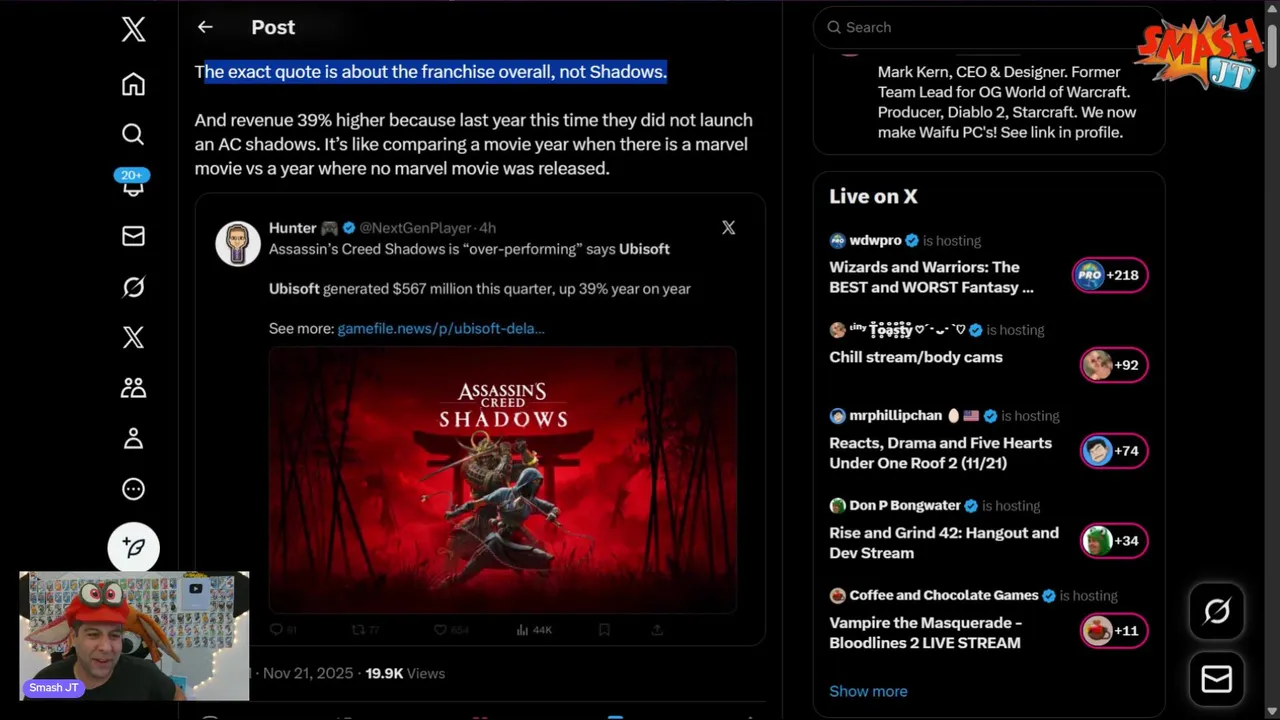
Task: Open Communities people icon in sidebar
Action: (133, 388)
